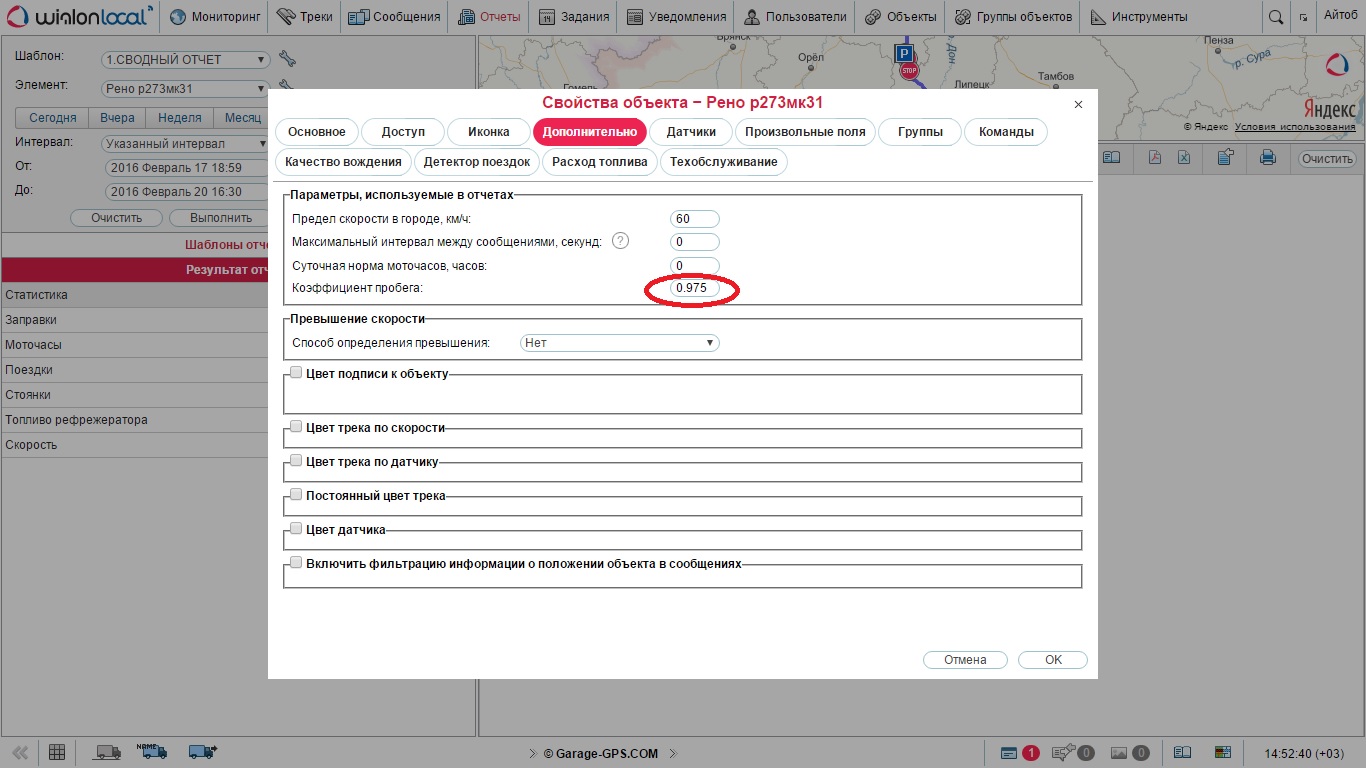Open the Интервал selection dropdown
This screenshot has width=1366, height=768.
[x=186, y=143]
